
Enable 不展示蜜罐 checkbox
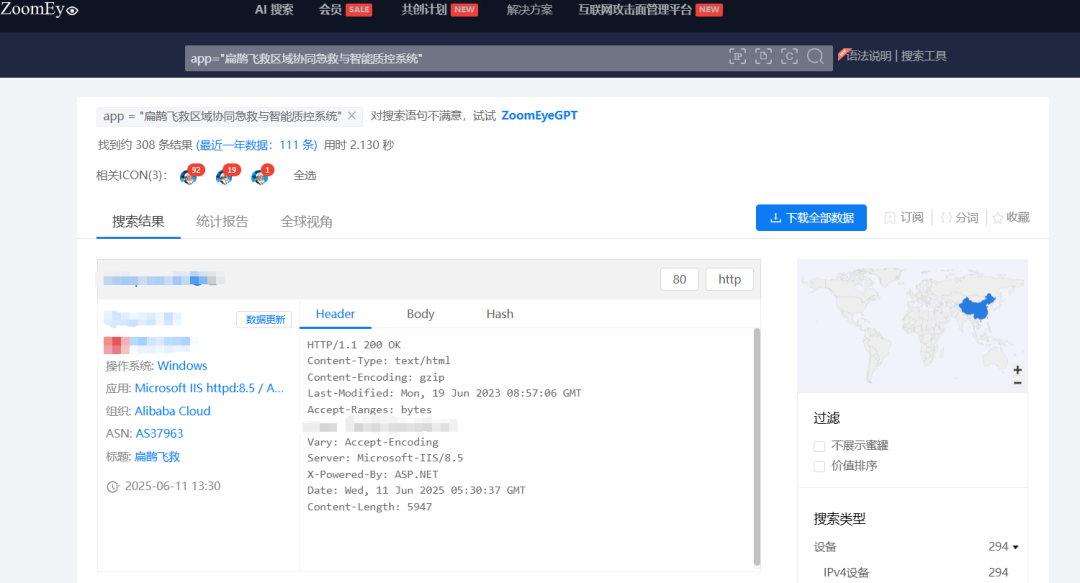pos(819,446)
